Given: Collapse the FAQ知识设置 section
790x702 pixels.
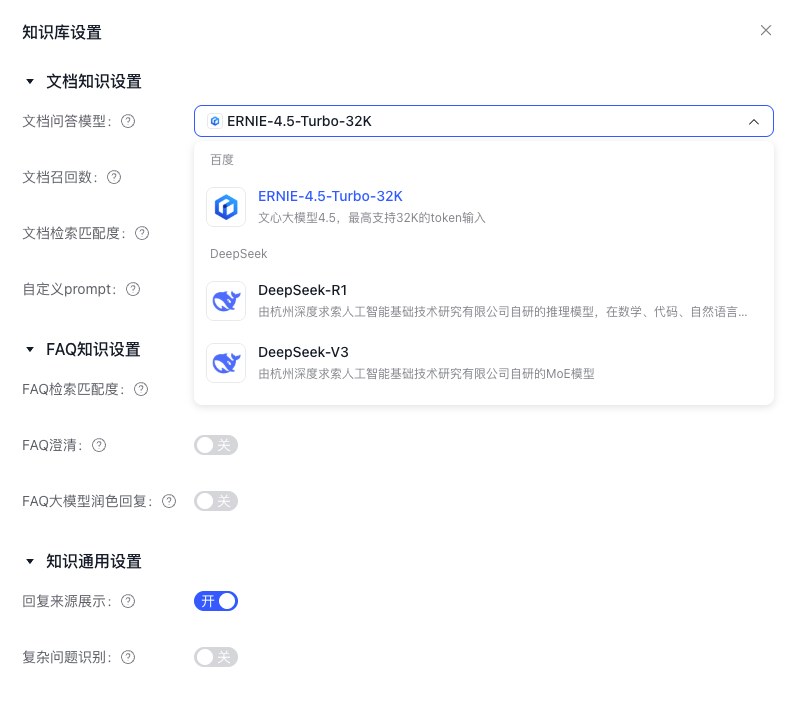Looking at the screenshot, I should (30, 349).
